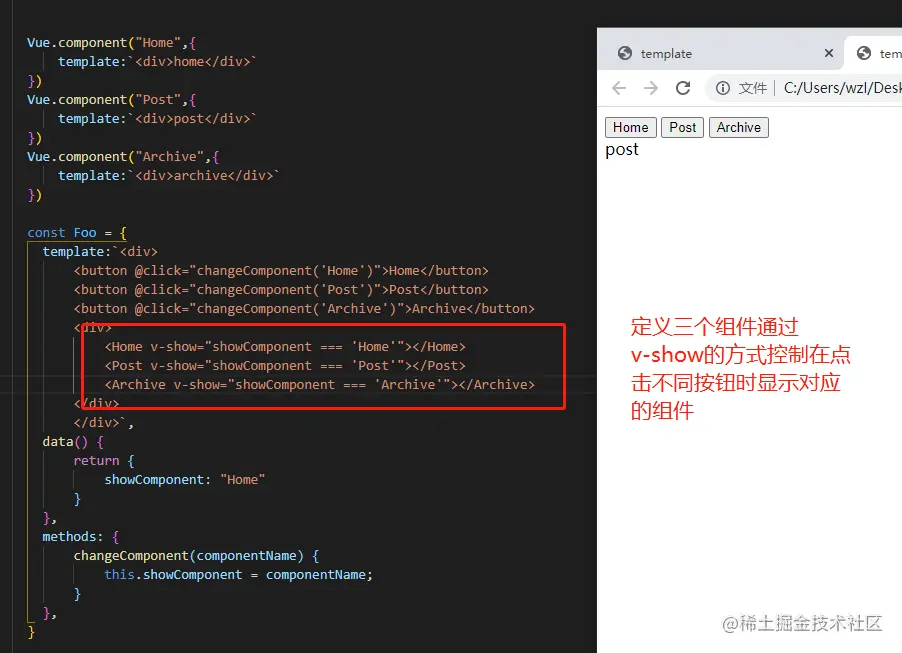
Task: Switch to the first 'template' tab
Action: tap(720, 53)
